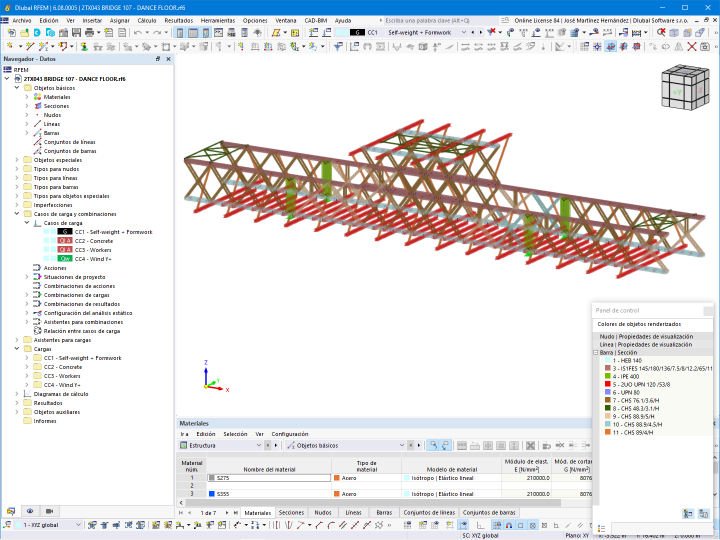
Task: Toggle the navigator panel button in the toolbar
Action: [180, 33]
